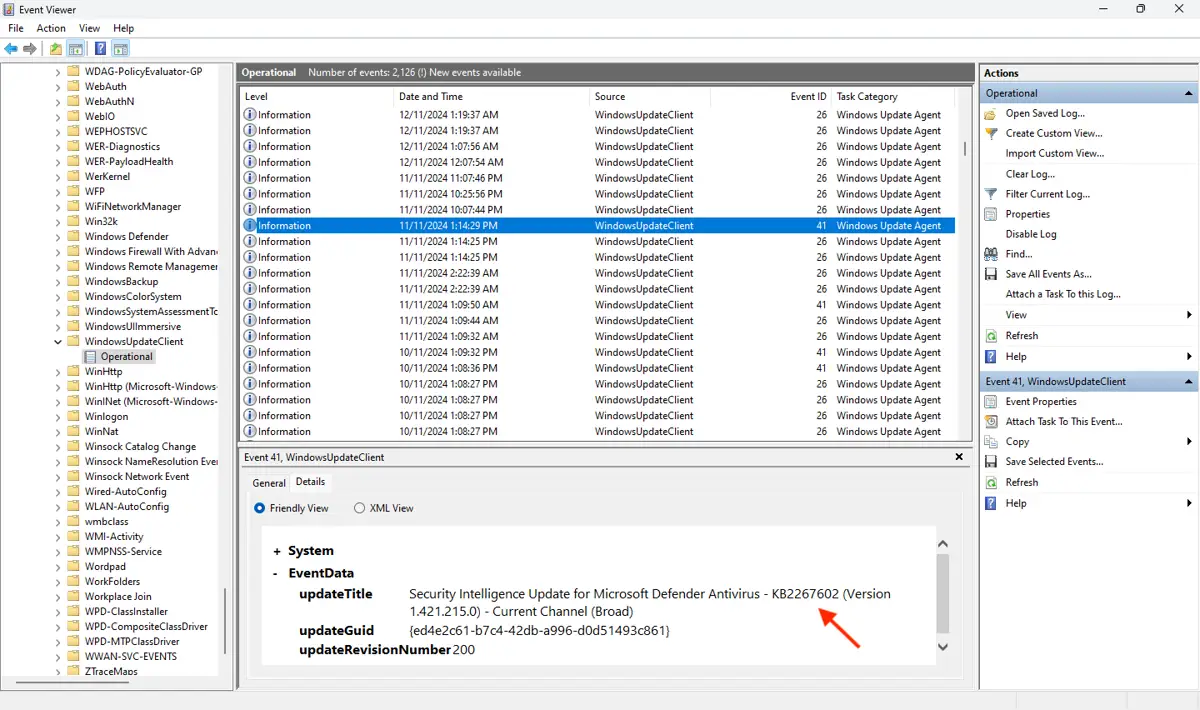Click the Properties icon under Operational actions
This screenshot has height=710, width=1200.
[x=991, y=214]
